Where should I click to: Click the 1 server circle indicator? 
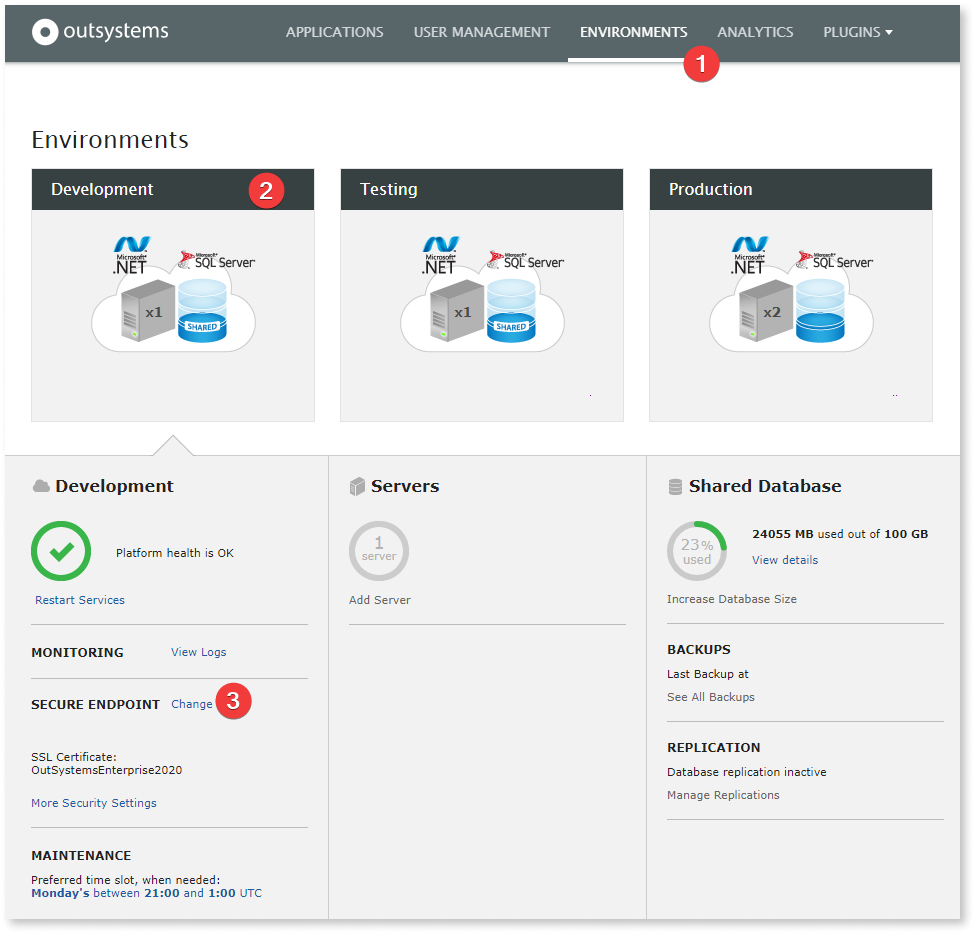point(379,551)
